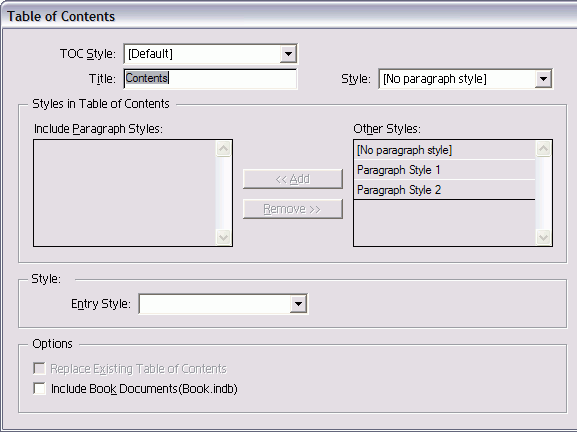Click the Table of Contents title bar
This screenshot has height=432, width=577.
pyautogui.click(x=288, y=16)
